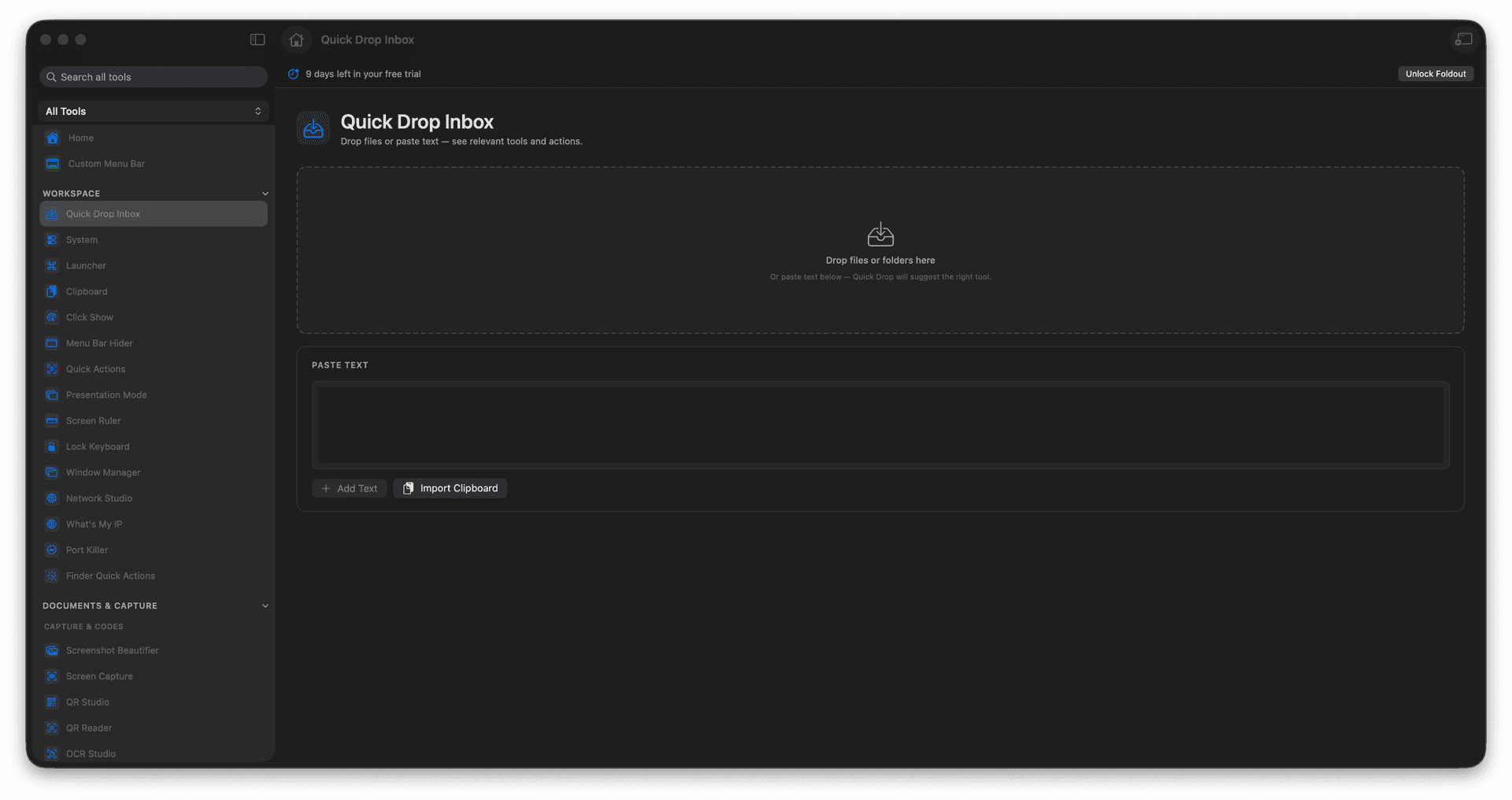
Task: Click the Search all tools field
Action: pos(154,77)
